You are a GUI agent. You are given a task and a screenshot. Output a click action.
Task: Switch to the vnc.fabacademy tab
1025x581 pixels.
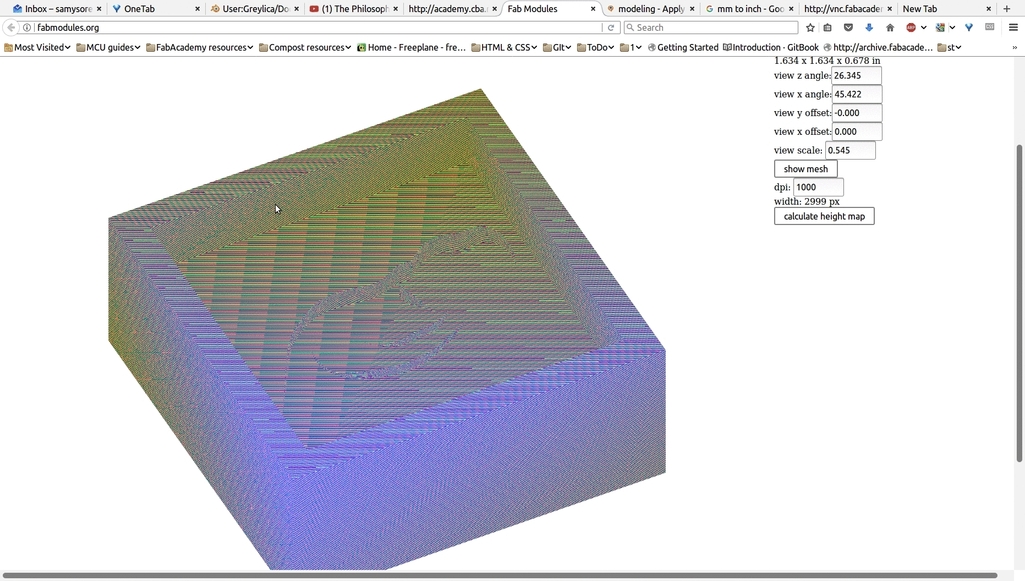pos(847,8)
